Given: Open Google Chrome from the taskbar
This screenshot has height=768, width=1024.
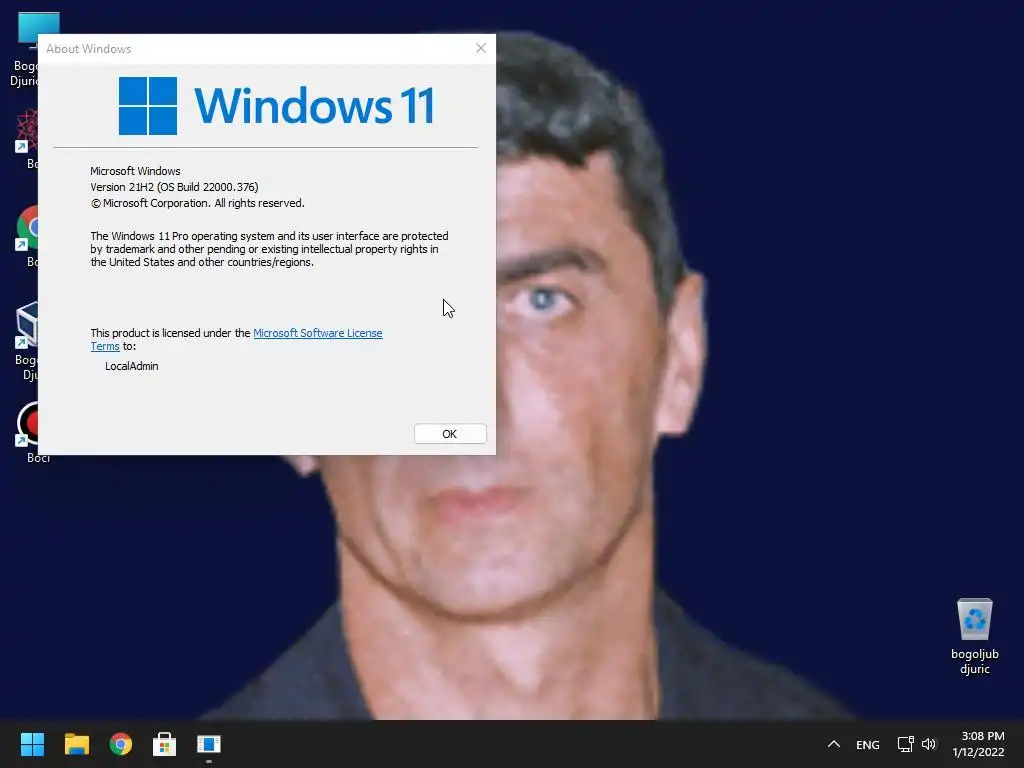Looking at the screenshot, I should point(121,744).
